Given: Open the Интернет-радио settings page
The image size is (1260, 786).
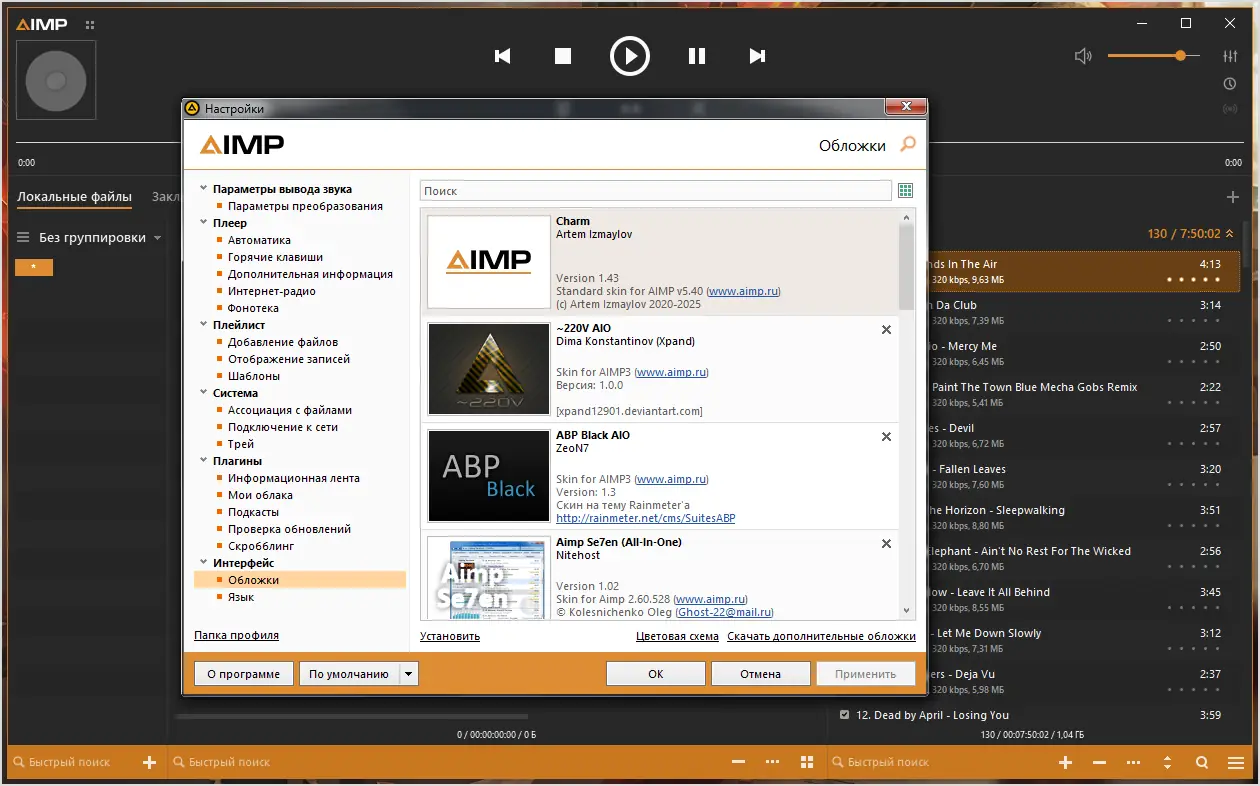Looking at the screenshot, I should pyautogui.click(x=271, y=291).
